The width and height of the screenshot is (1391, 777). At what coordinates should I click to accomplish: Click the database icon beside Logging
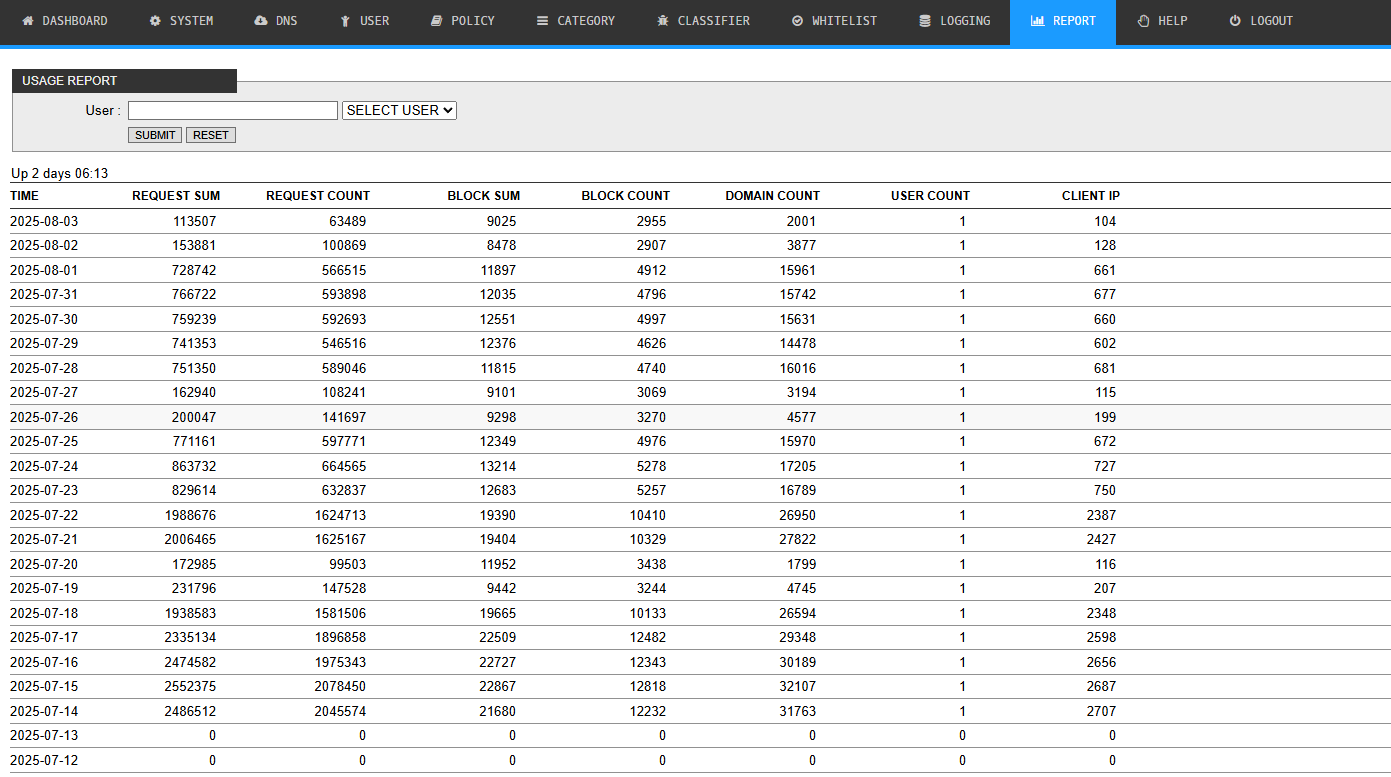point(925,21)
